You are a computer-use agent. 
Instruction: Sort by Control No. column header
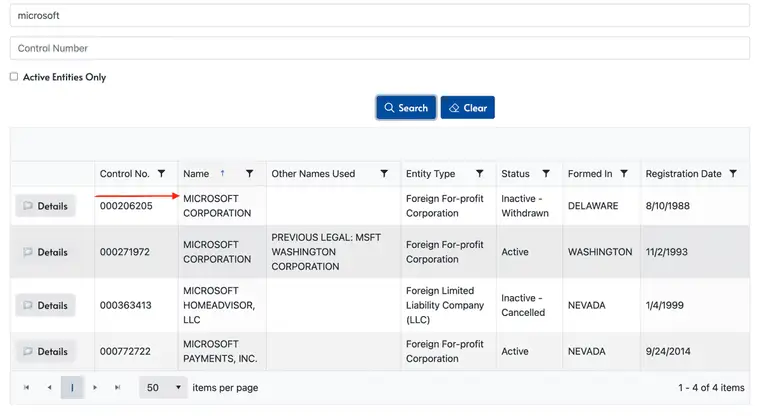coord(125,174)
